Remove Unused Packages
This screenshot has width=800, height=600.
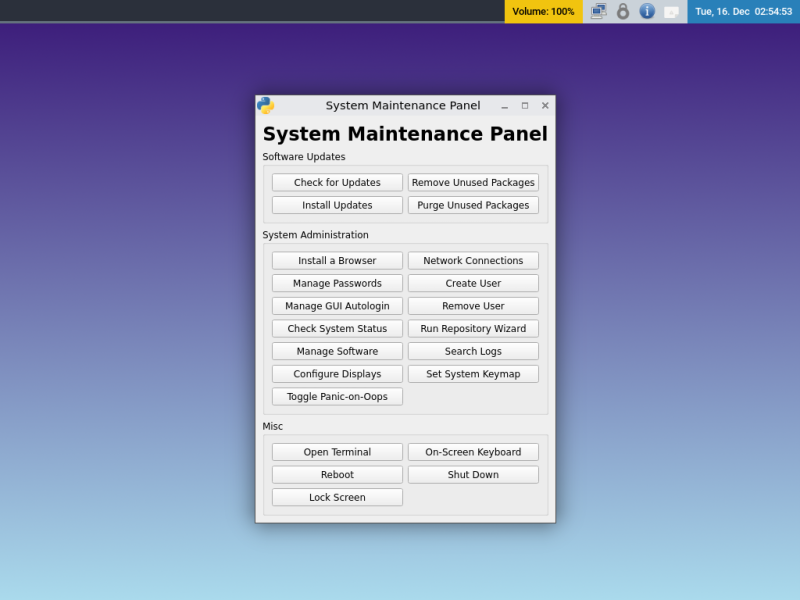tap(473, 182)
